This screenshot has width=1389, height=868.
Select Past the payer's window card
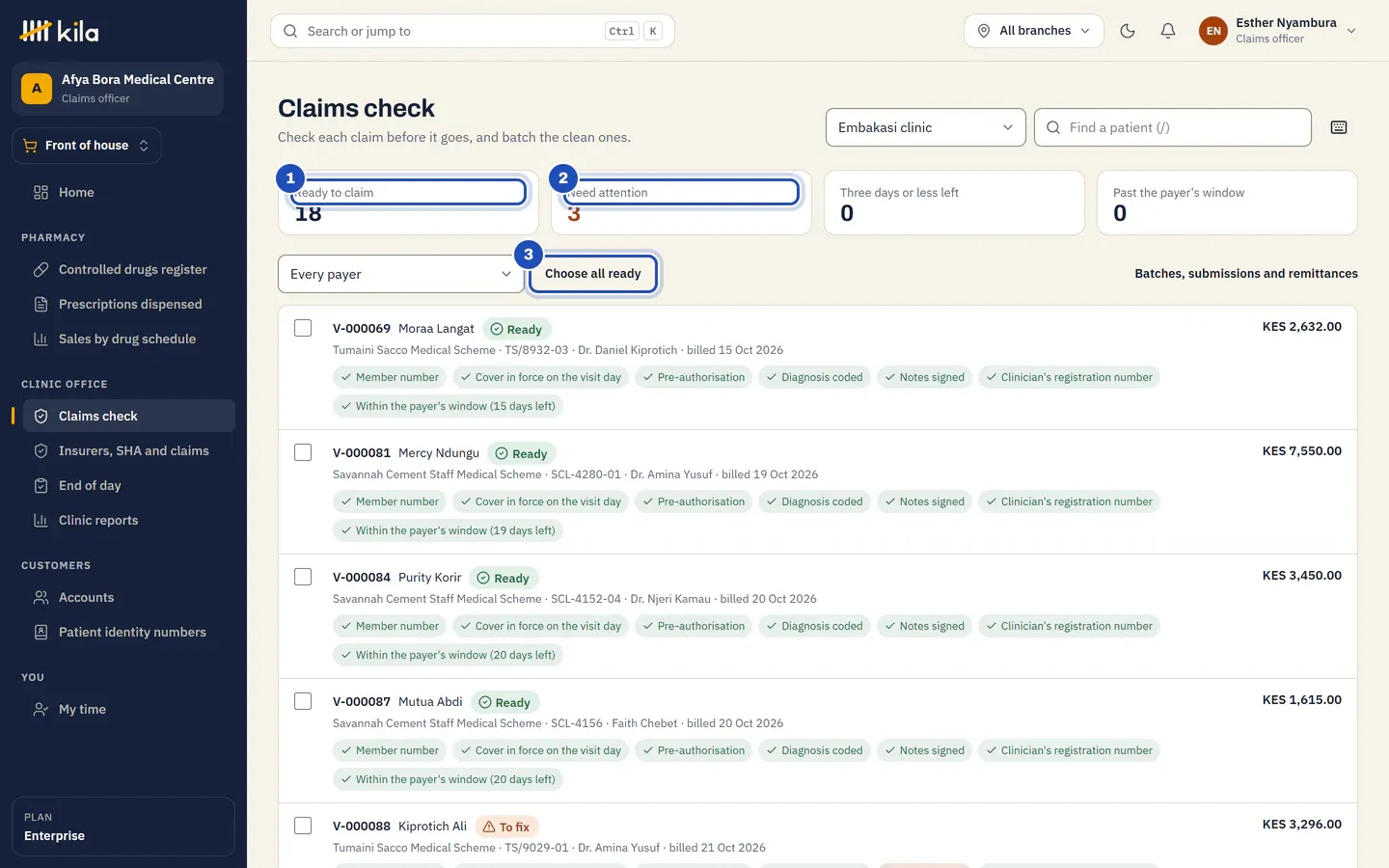coord(1227,203)
